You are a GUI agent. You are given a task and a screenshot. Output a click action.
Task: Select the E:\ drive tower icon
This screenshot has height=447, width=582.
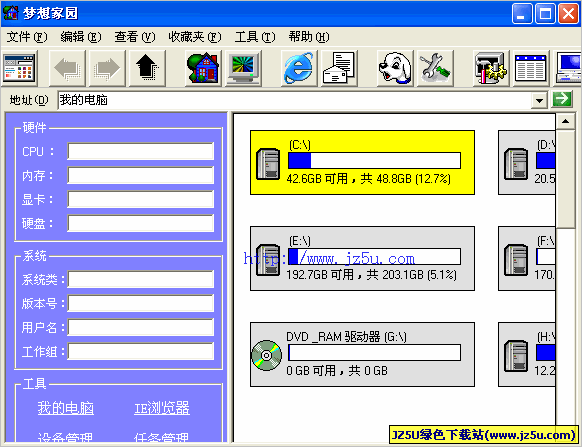click(x=268, y=260)
